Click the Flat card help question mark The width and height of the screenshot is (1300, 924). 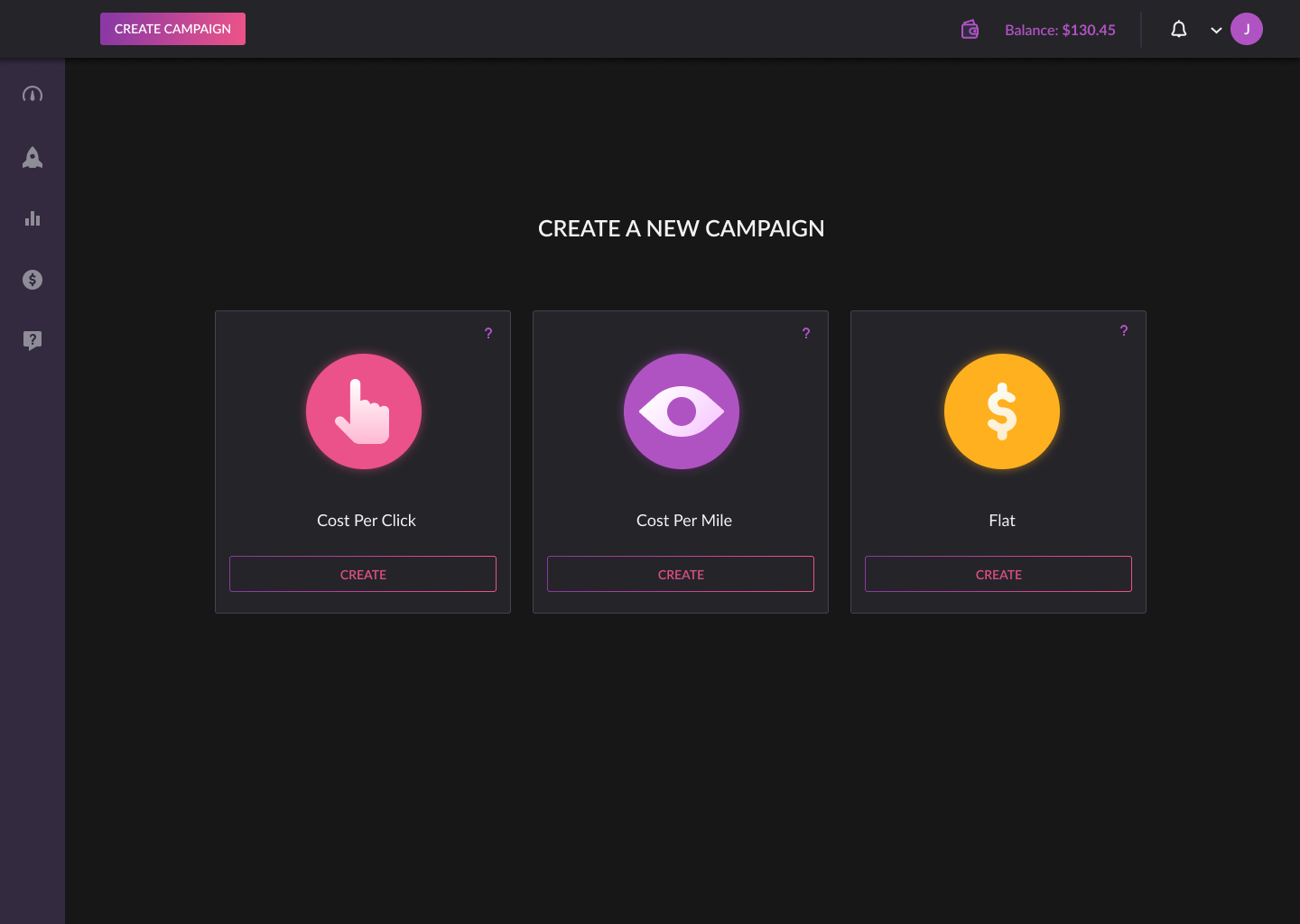click(1124, 330)
